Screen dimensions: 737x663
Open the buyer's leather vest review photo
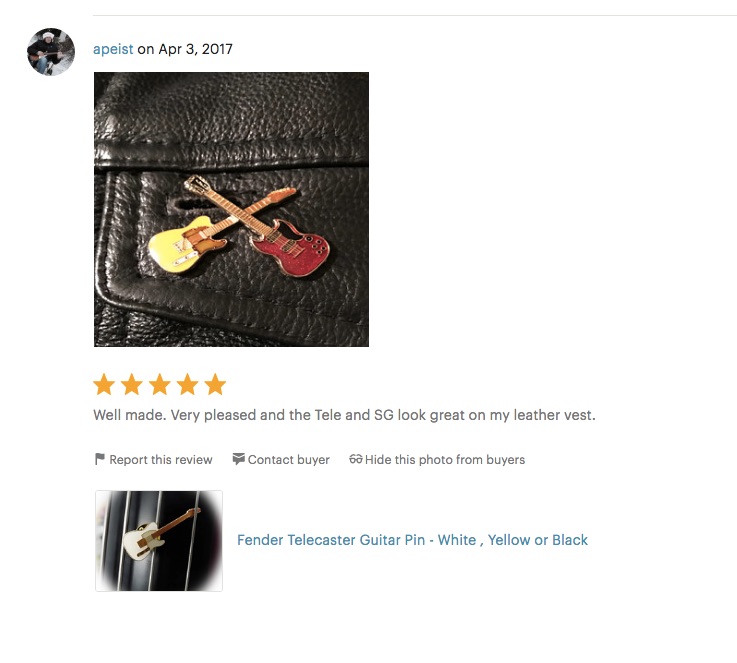[x=231, y=210]
